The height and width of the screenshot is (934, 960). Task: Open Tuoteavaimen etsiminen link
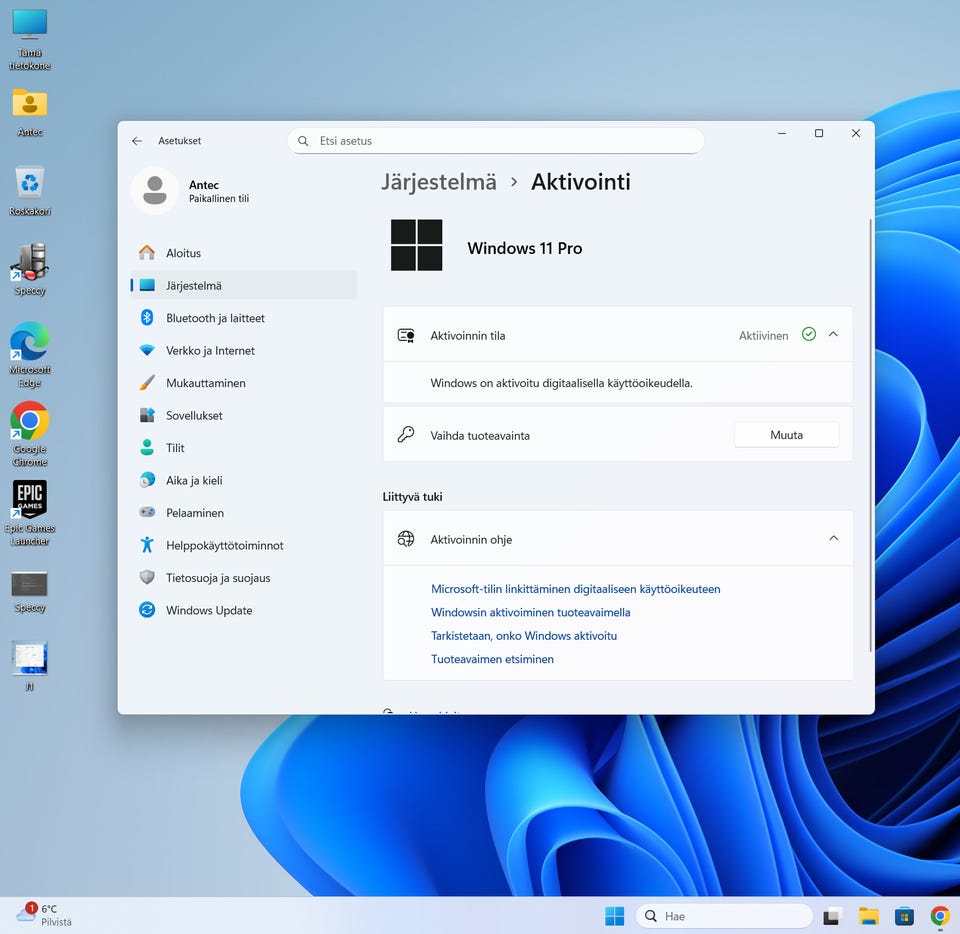pyautogui.click(x=492, y=659)
